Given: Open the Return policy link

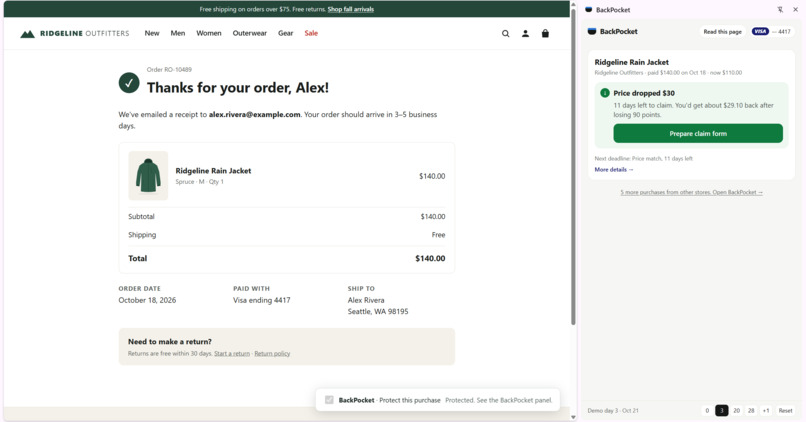Looking at the screenshot, I should point(272,354).
